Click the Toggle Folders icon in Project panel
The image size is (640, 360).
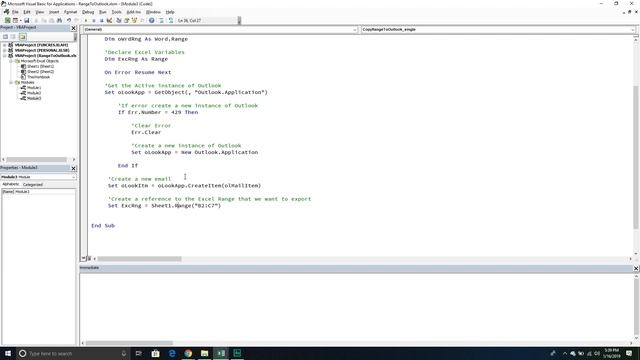(22, 37)
